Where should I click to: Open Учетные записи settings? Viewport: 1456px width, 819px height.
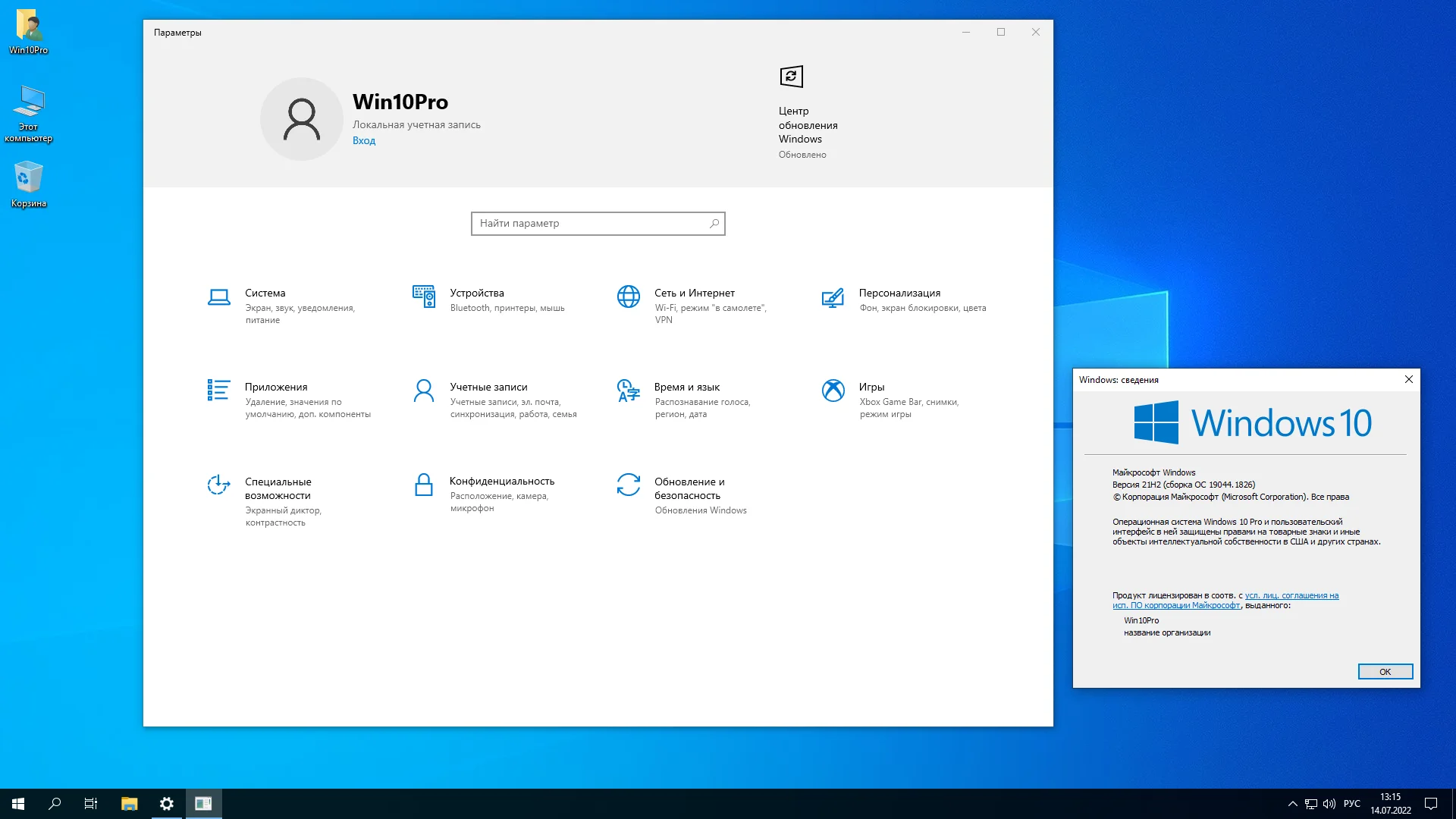488,388
